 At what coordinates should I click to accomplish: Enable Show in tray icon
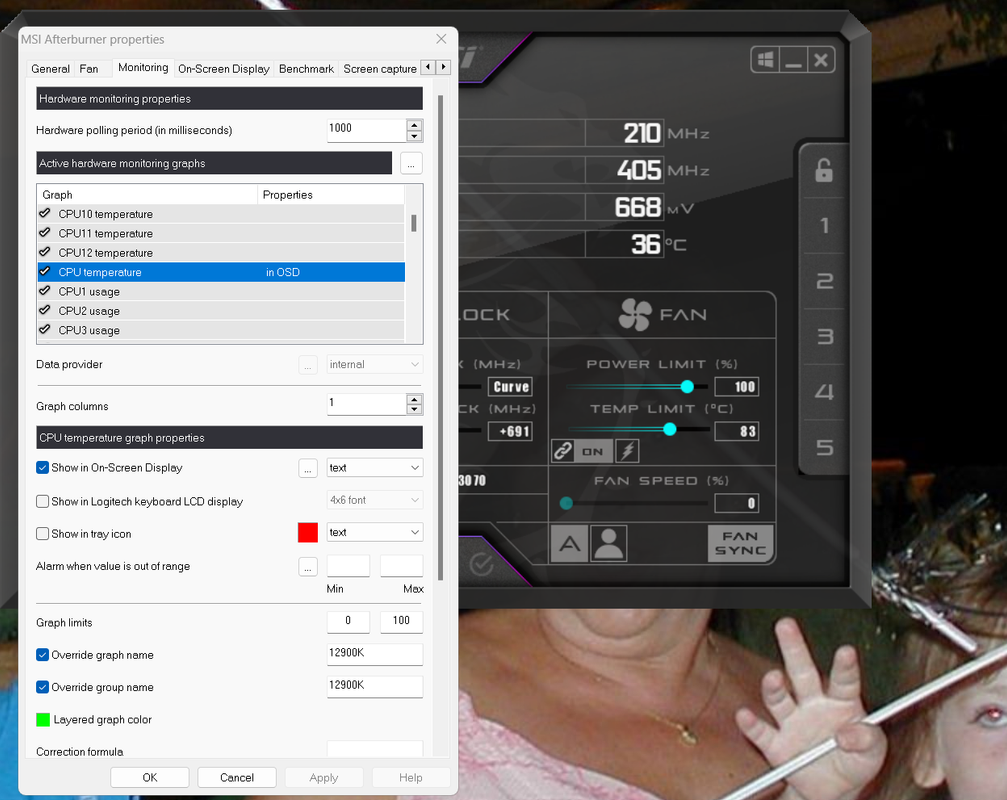point(42,534)
